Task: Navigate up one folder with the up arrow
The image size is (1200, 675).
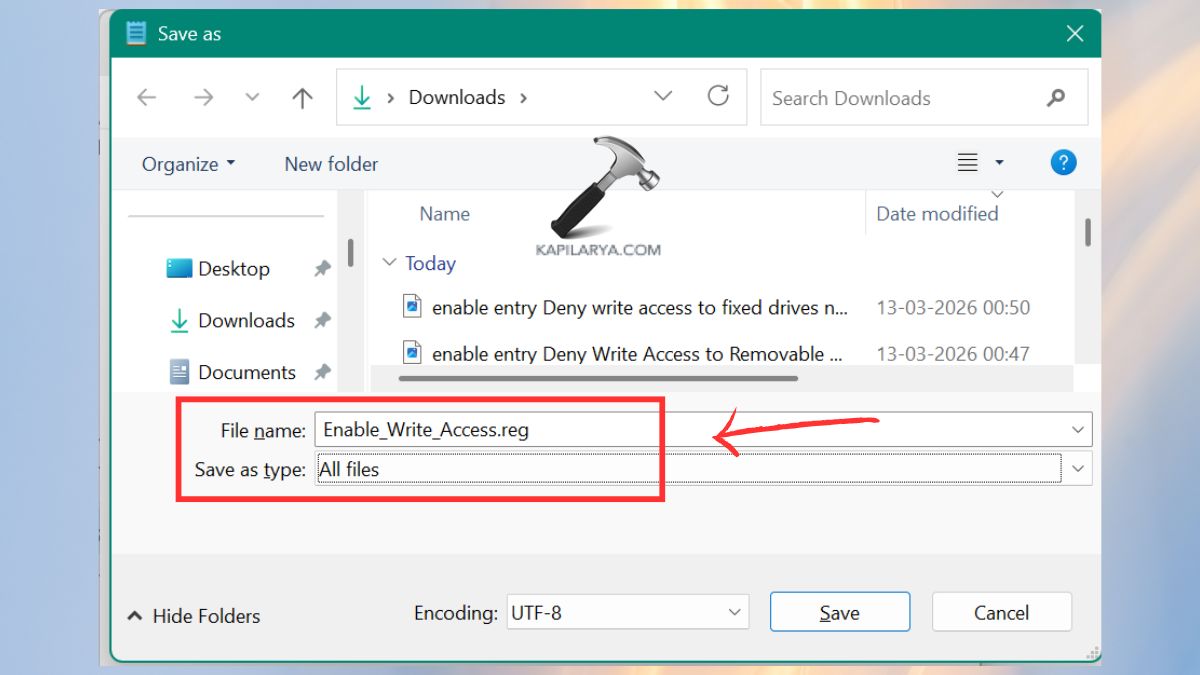Action: [x=302, y=97]
